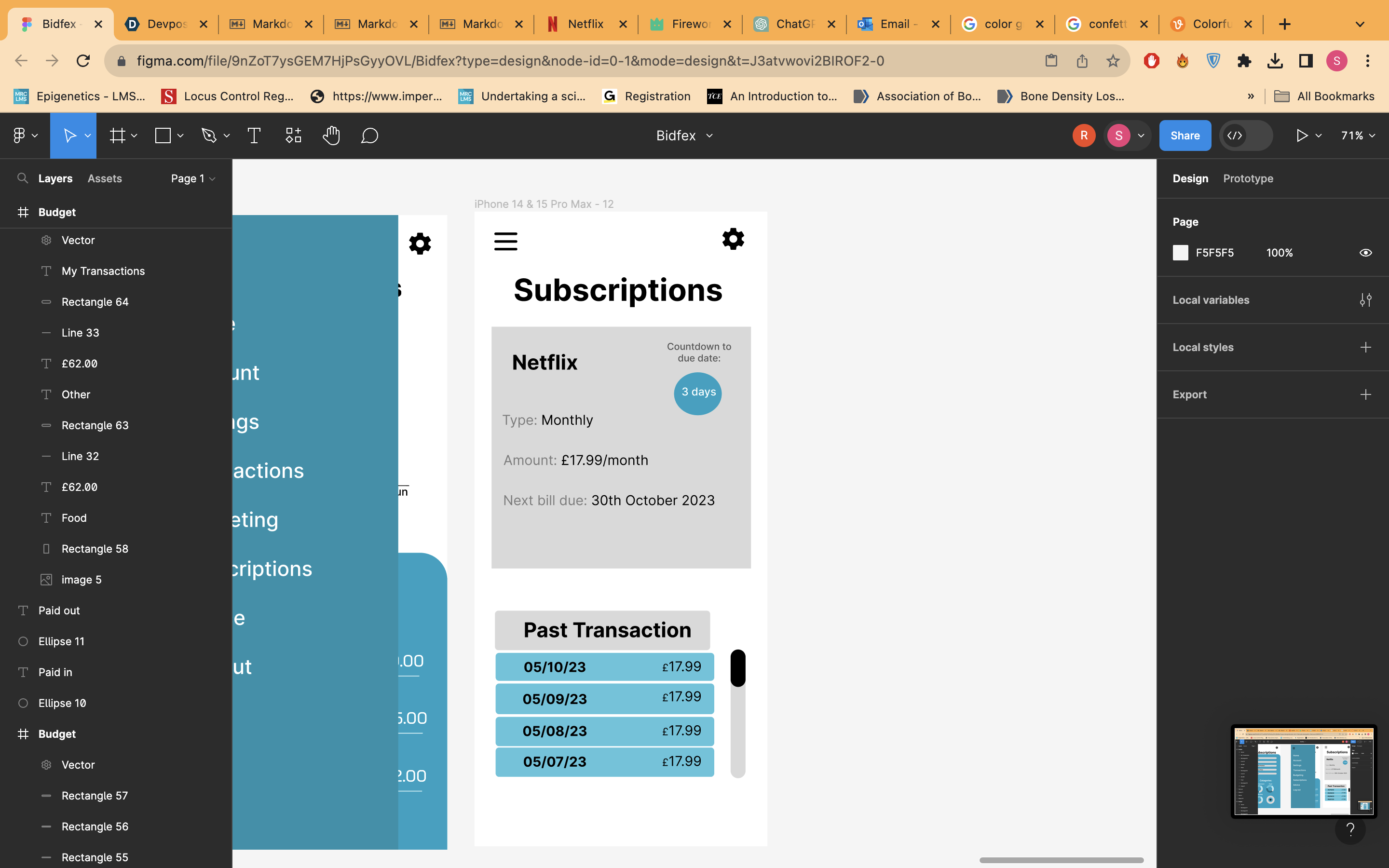Screen dimensions: 1389x868
Task: Click the F5F5F5 page color swatch
Action: point(1180,253)
